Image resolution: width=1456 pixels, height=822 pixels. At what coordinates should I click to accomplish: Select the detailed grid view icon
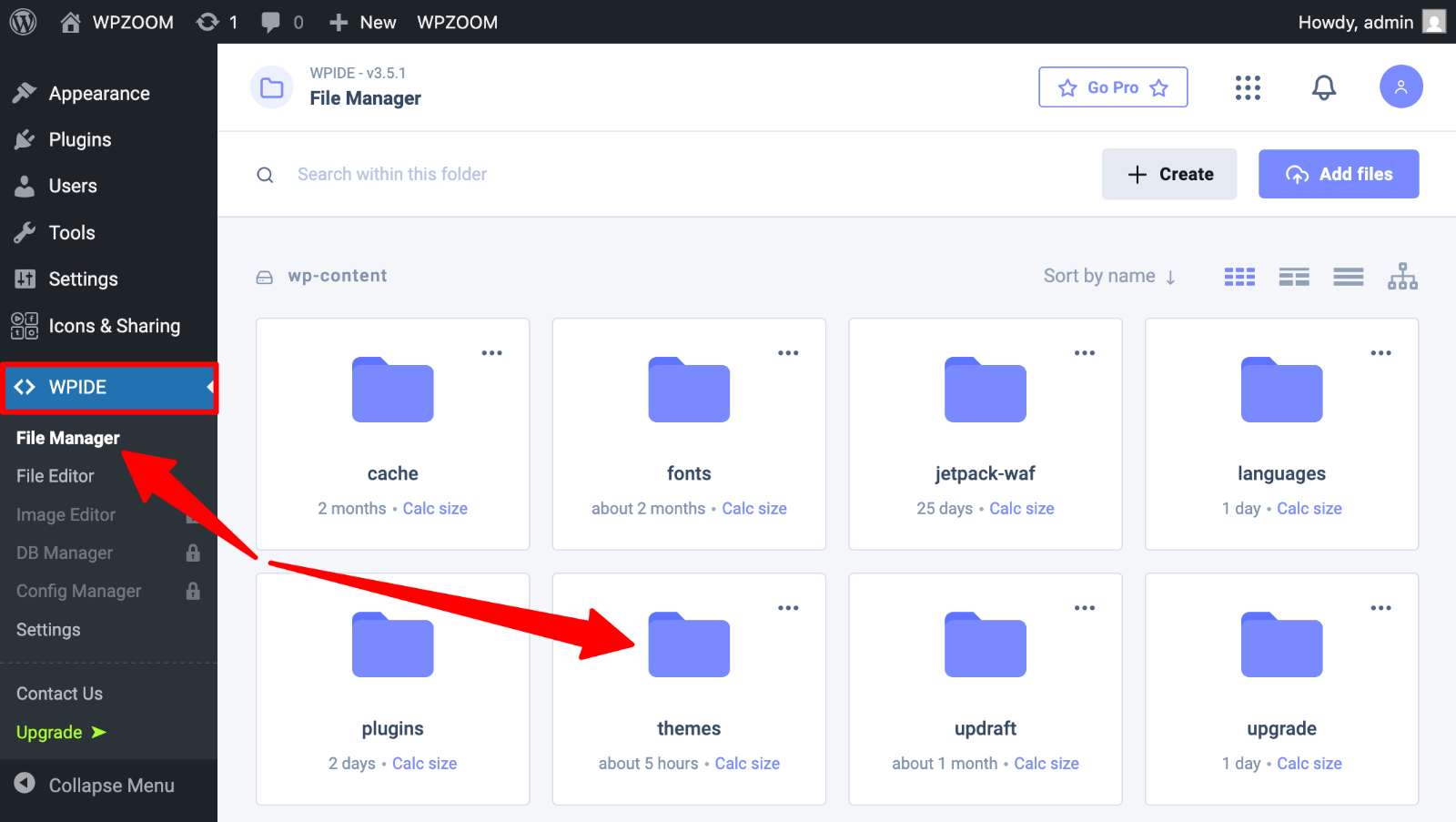point(1293,276)
